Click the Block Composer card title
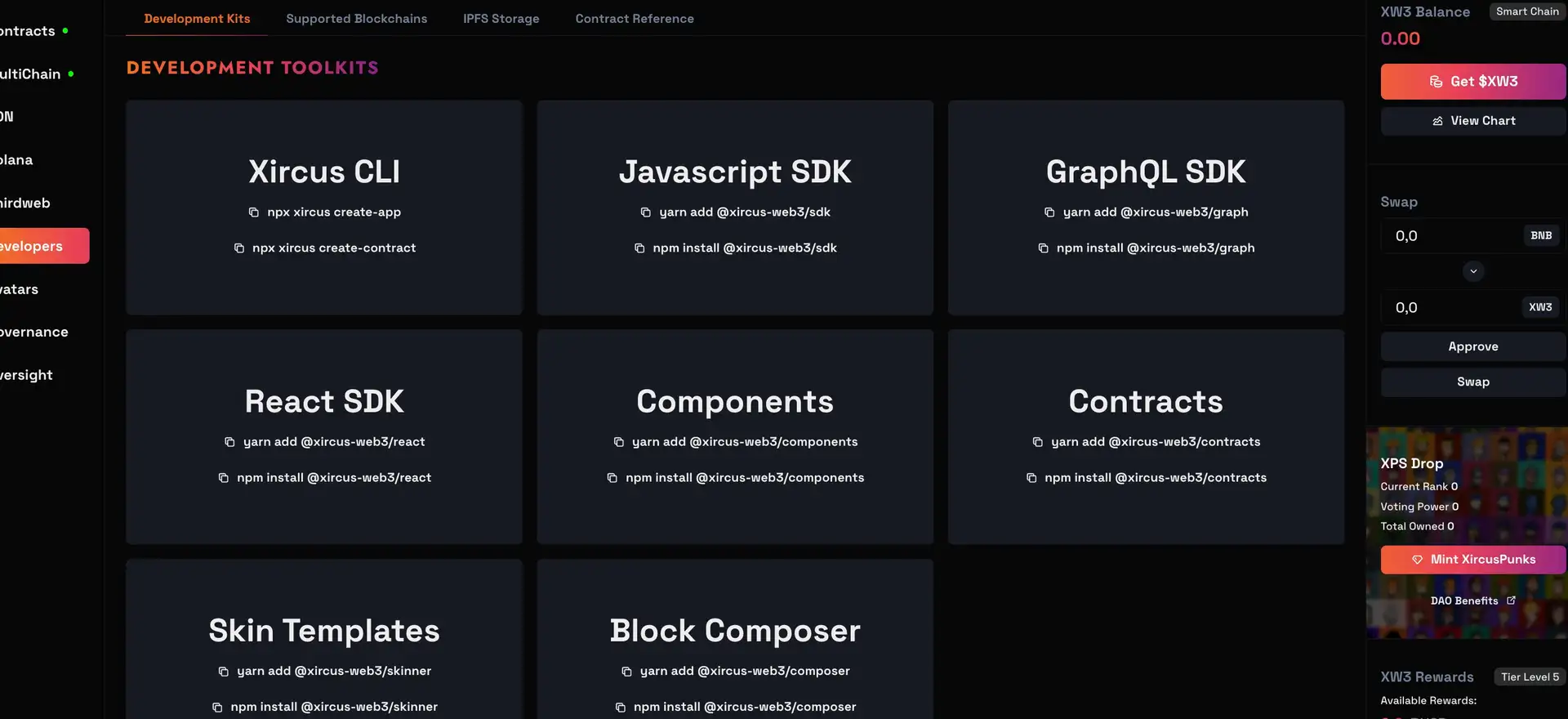This screenshot has height=719, width=1568. coord(735,631)
